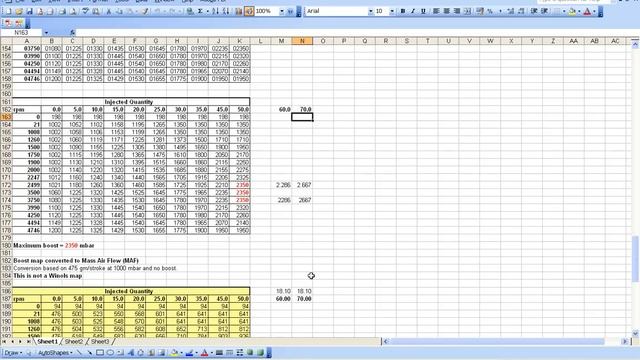Click Increase Decimal icon
Image resolution: width=640 pixels, height=360 pixels.
click(x=511, y=11)
